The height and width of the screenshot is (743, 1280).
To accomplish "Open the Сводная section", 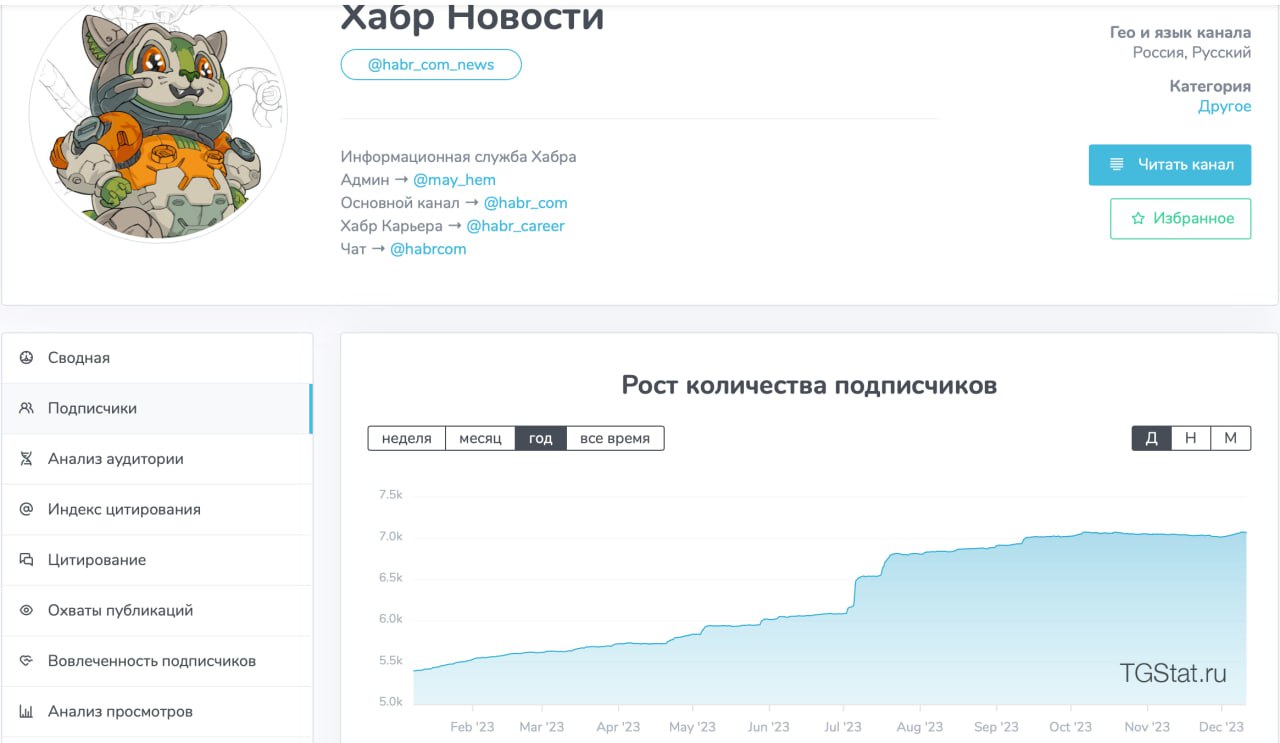I will pyautogui.click(x=157, y=358).
